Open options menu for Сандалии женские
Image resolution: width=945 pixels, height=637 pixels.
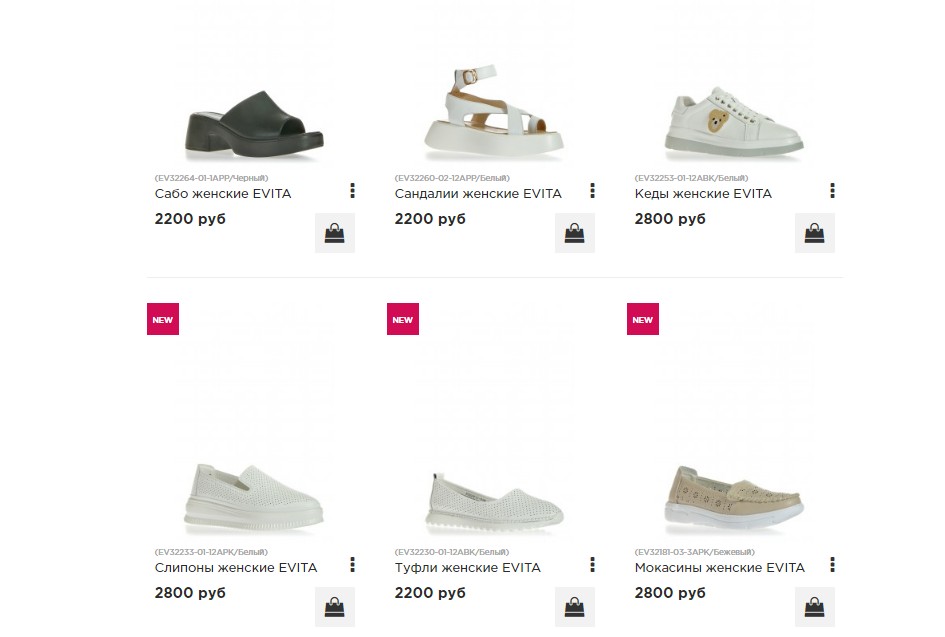(x=593, y=191)
